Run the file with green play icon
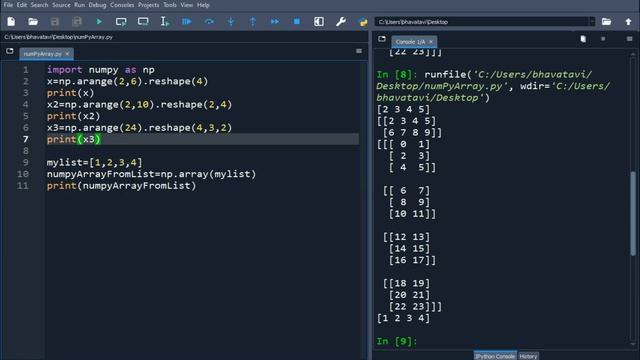This screenshot has height=360, width=640. 99,22
